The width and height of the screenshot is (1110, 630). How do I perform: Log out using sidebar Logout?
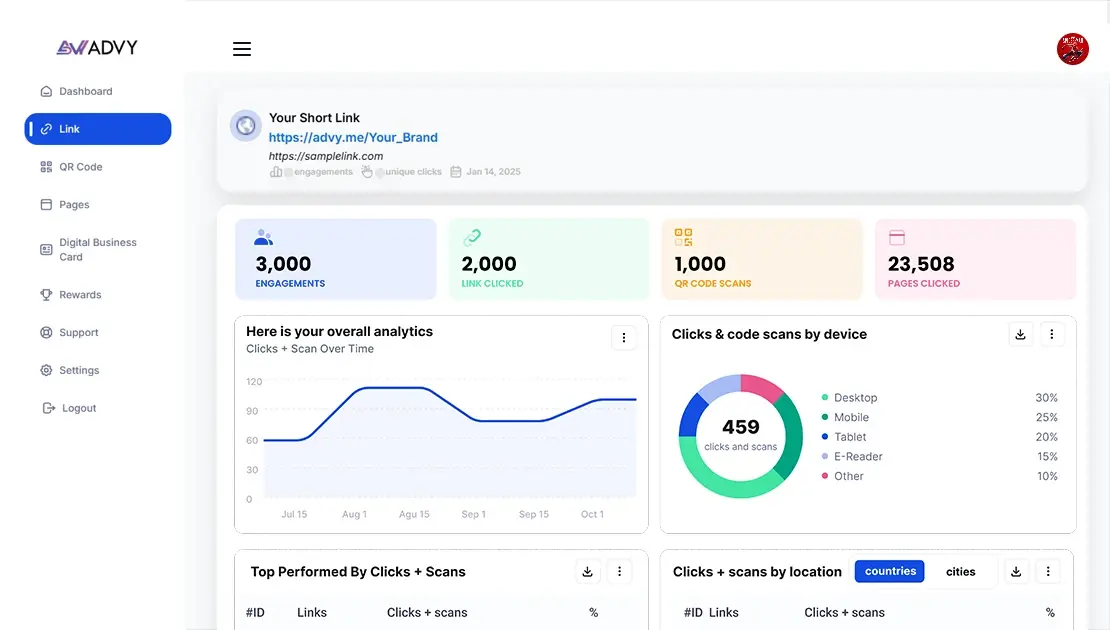point(78,408)
